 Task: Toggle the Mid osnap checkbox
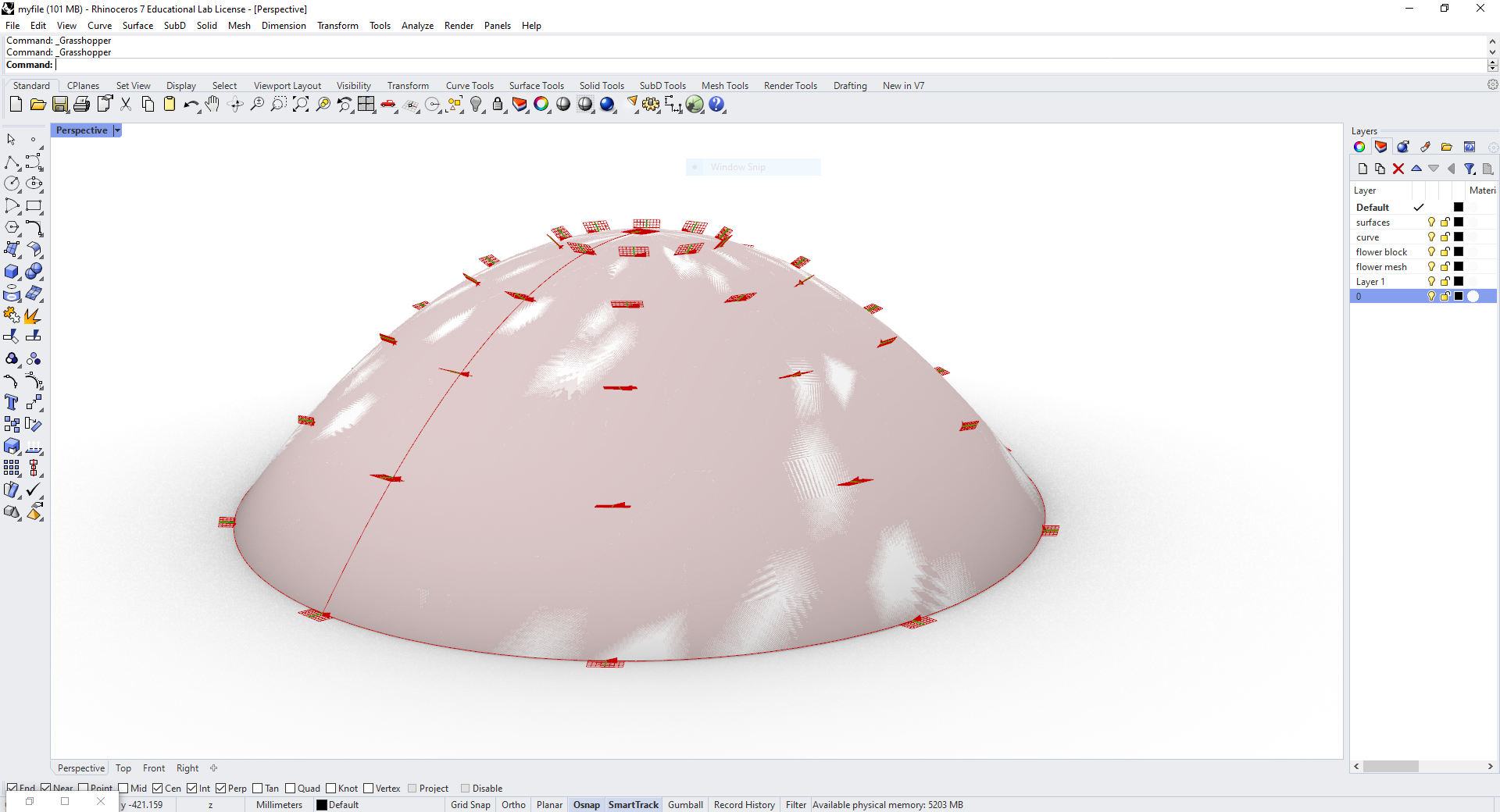coord(123,789)
